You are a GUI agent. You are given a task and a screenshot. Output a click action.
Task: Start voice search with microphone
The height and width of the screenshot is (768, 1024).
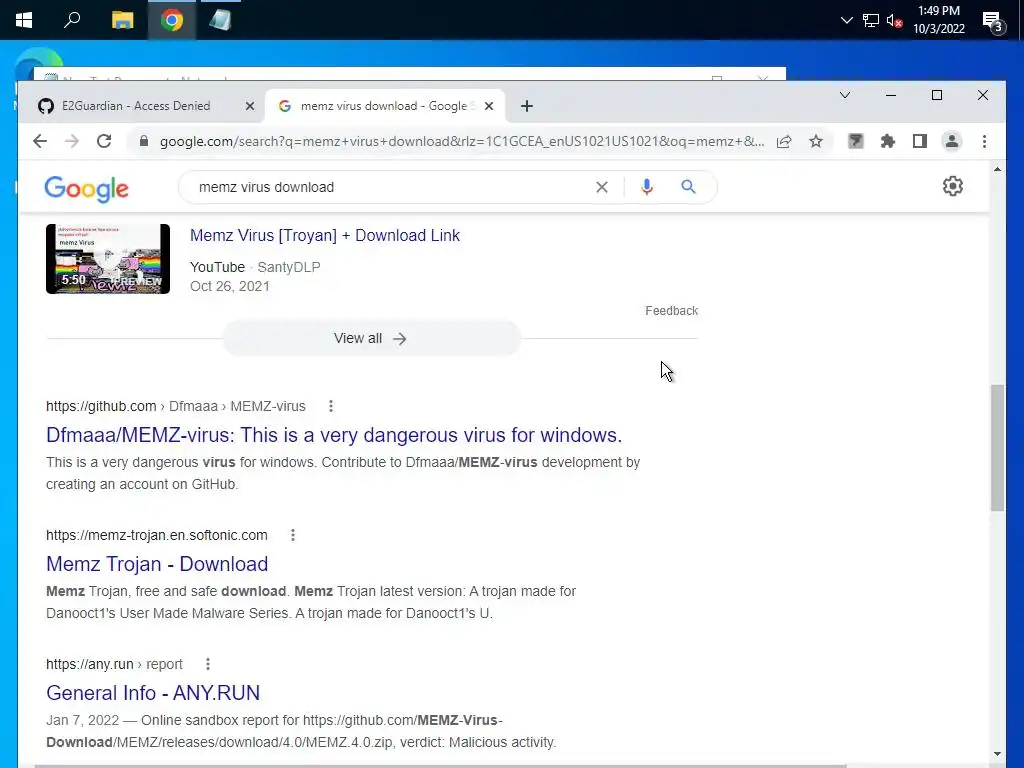(x=647, y=187)
